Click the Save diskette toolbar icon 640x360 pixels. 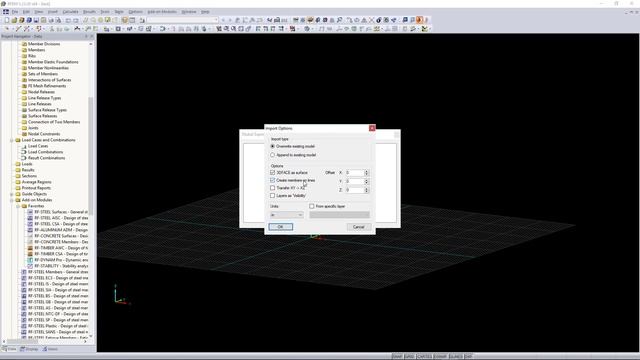point(36,20)
